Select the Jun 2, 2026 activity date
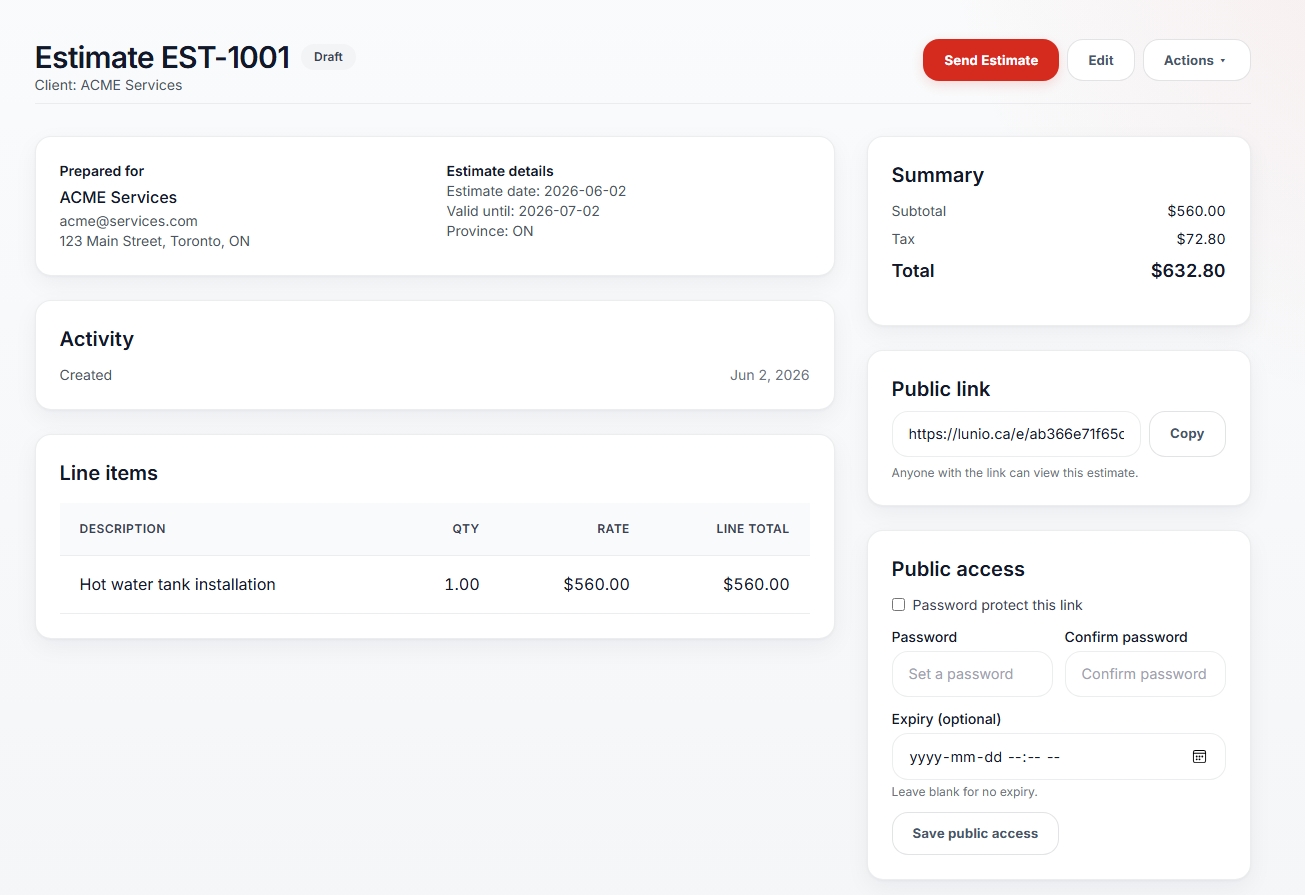 pos(770,375)
